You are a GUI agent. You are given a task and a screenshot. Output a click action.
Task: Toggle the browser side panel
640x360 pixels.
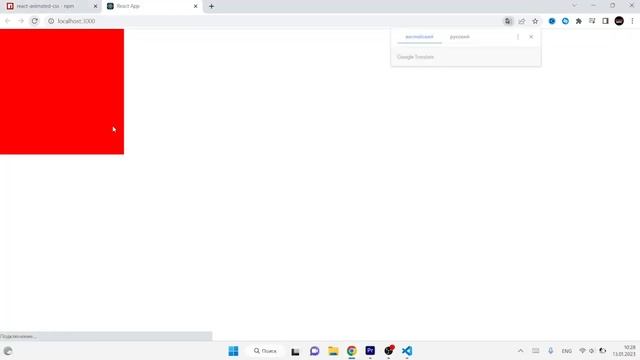coord(605,21)
